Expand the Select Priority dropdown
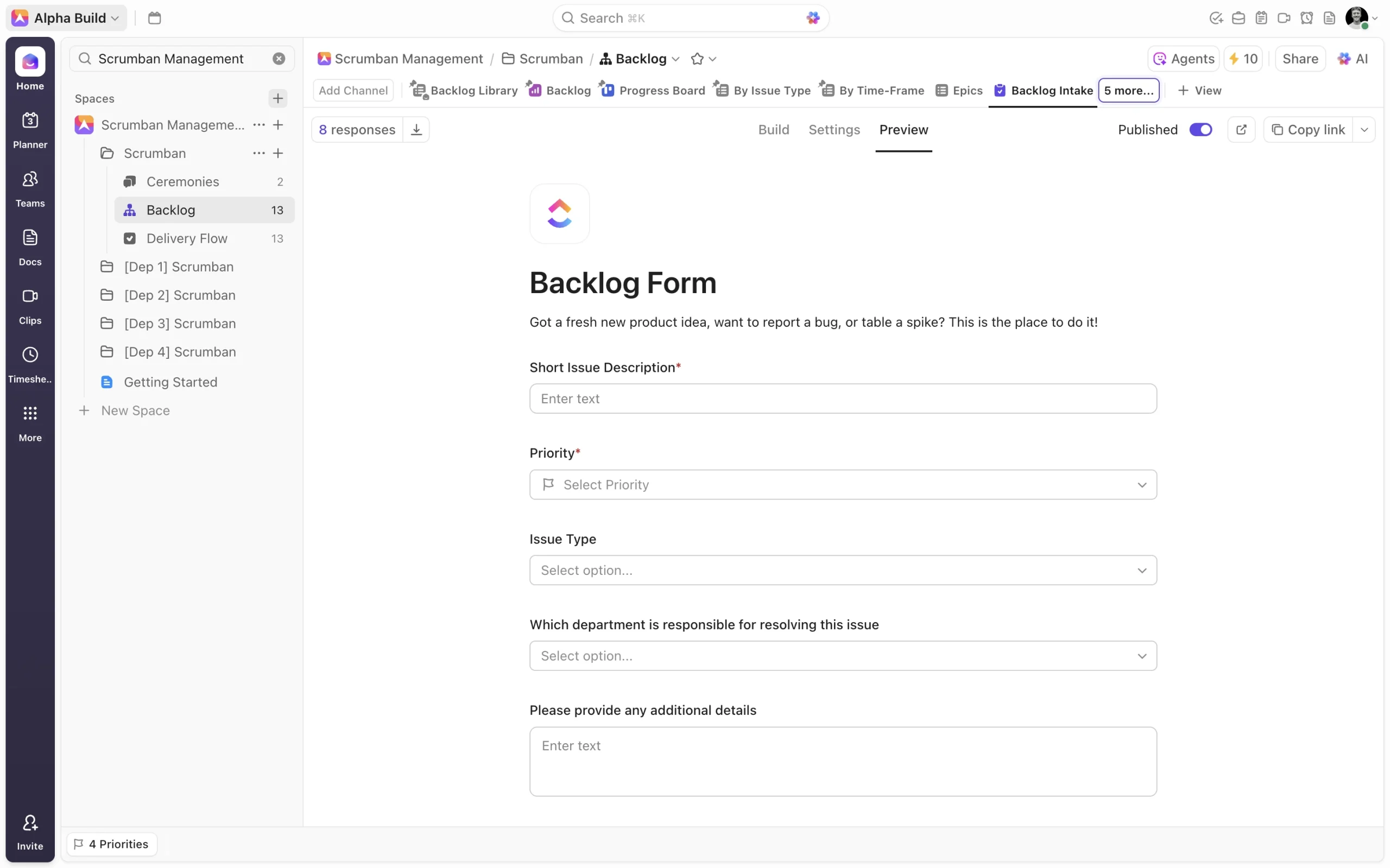This screenshot has height=868, width=1390. [x=842, y=485]
